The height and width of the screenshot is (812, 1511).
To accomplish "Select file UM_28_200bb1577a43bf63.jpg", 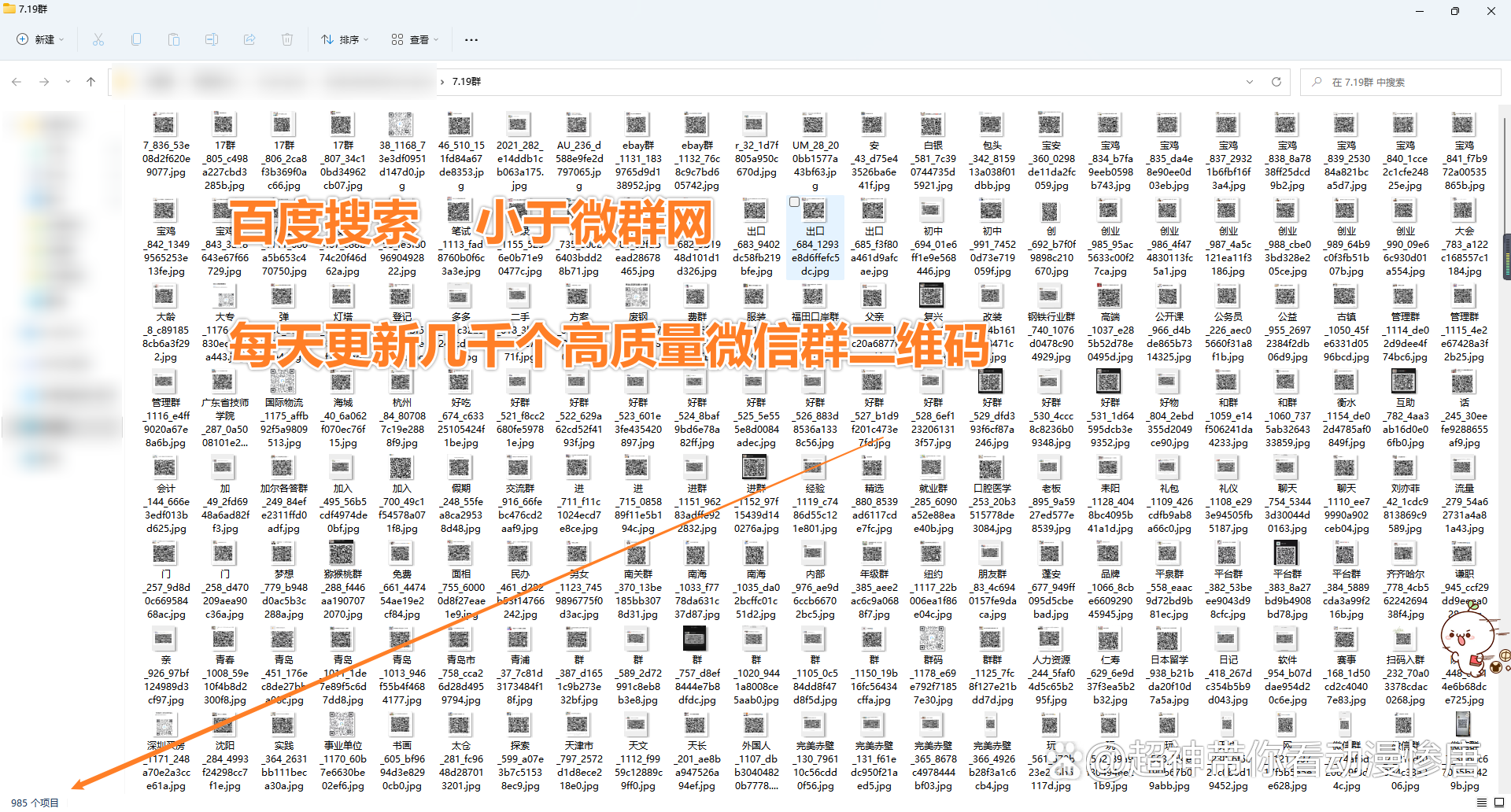I will [815, 152].
